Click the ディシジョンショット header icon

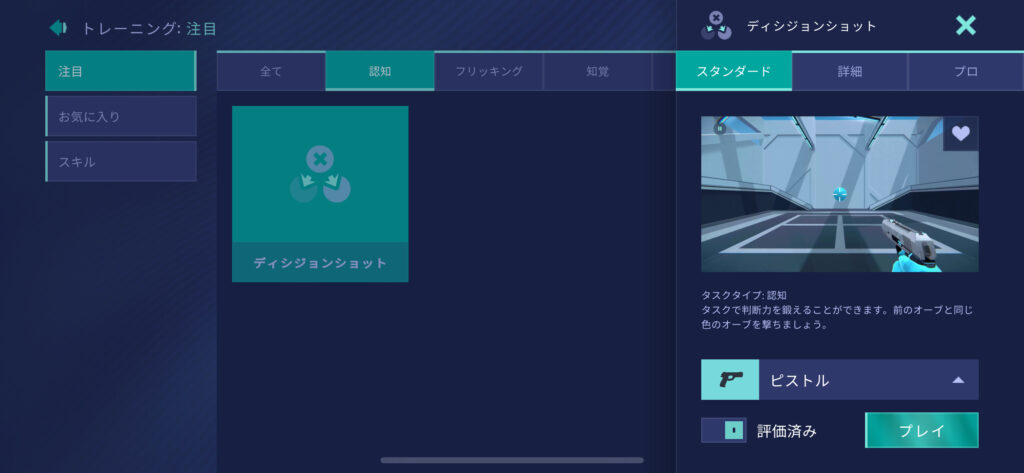pyautogui.click(x=716, y=26)
